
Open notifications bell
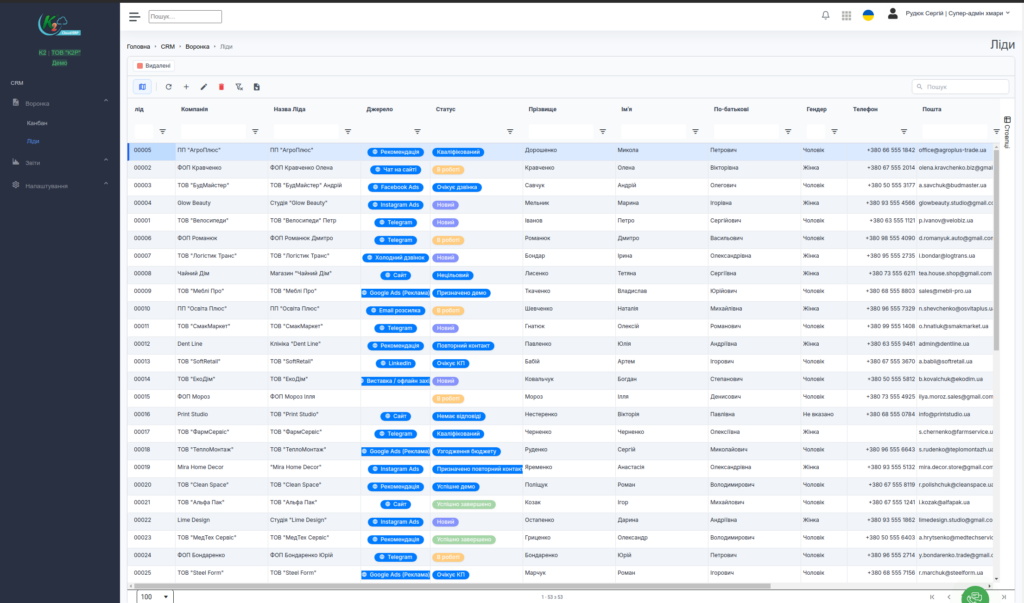(x=825, y=15)
